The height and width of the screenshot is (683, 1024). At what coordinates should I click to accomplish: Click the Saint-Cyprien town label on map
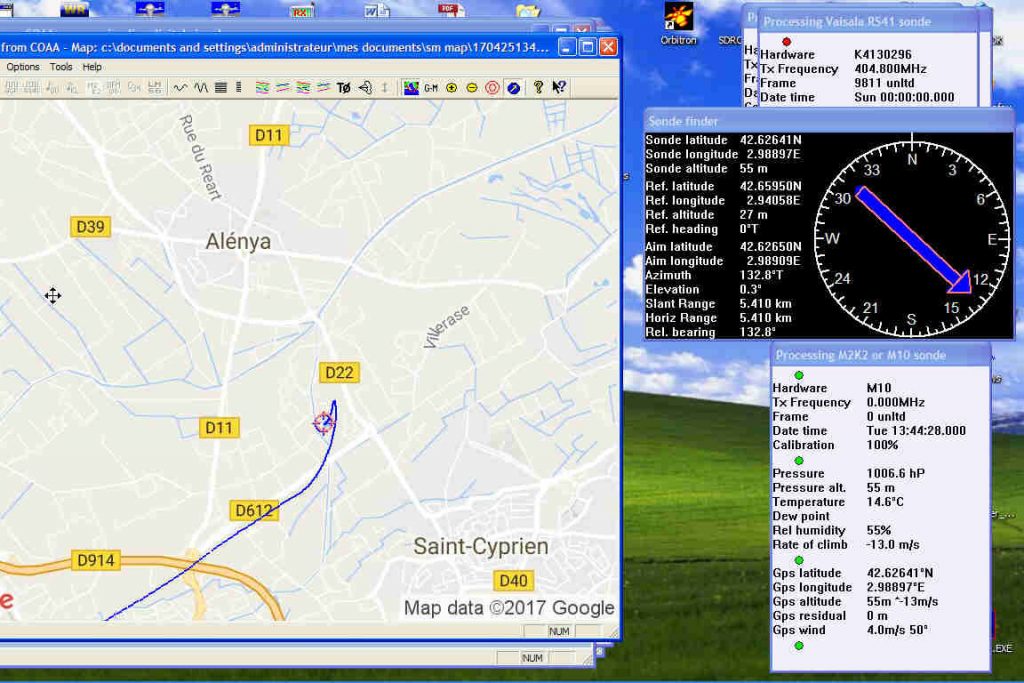pyautogui.click(x=481, y=547)
